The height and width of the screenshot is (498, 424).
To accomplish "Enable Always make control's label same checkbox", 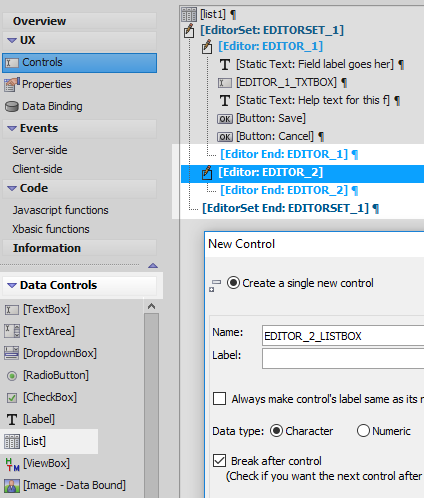I will (x=219, y=399).
